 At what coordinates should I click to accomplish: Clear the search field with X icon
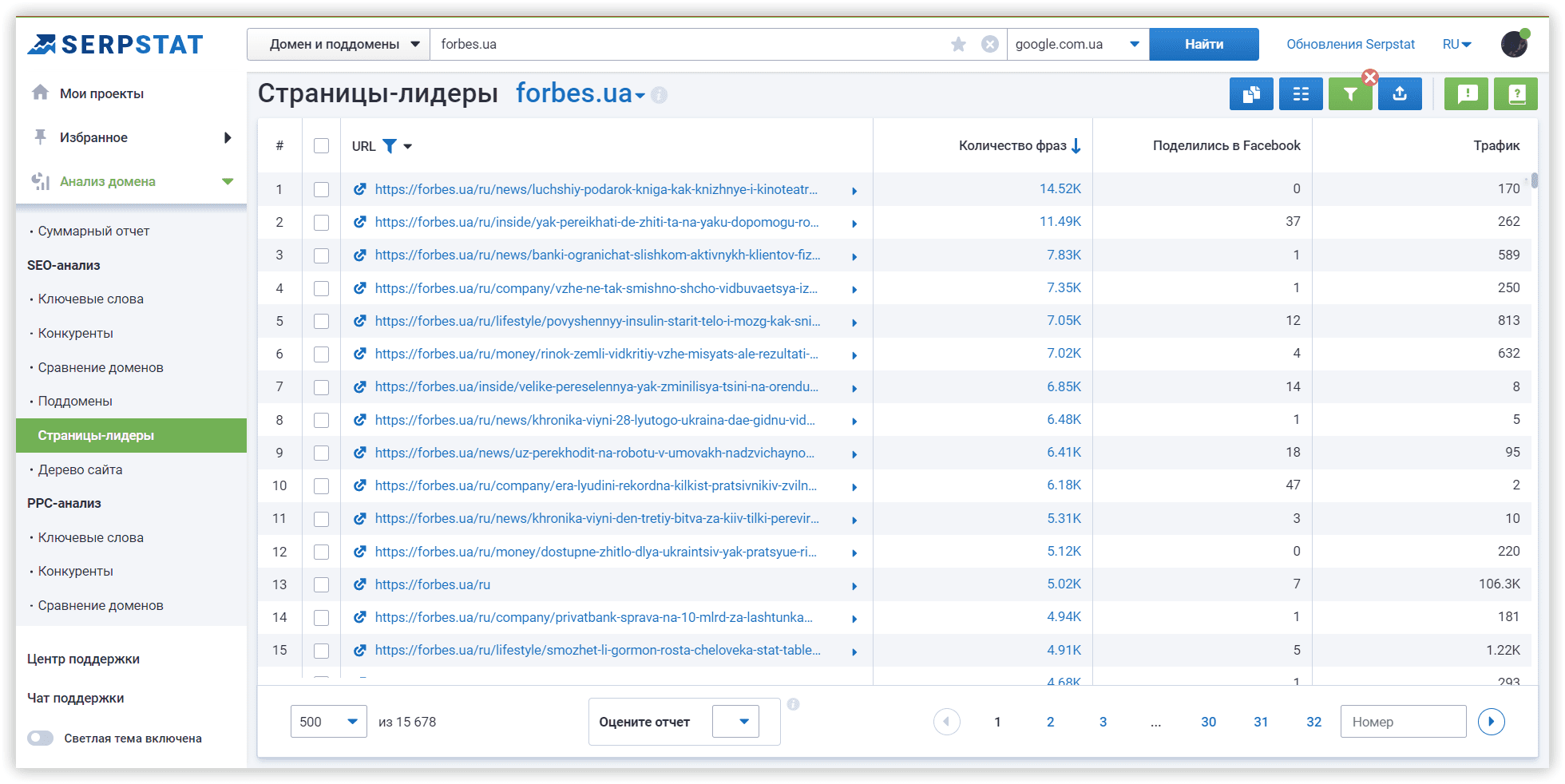989,45
